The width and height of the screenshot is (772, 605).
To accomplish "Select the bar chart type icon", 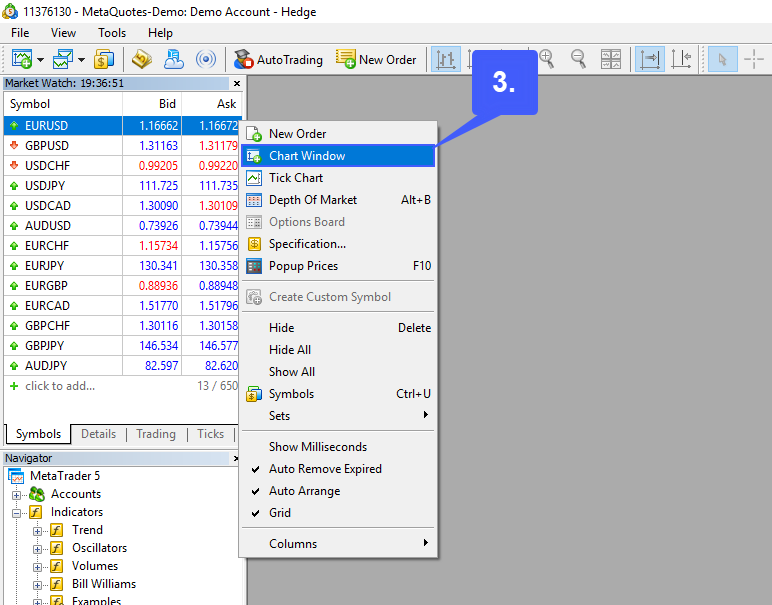I will coord(446,60).
